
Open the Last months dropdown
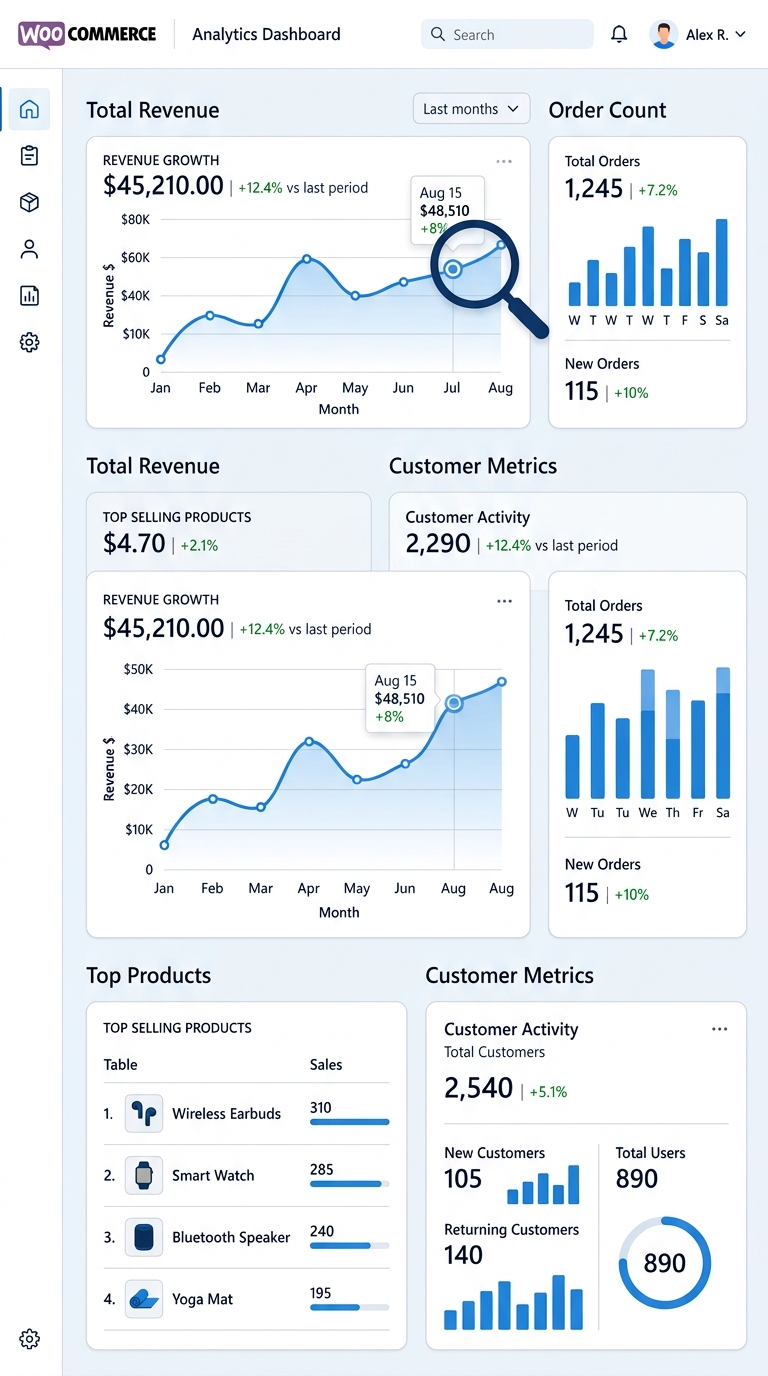pos(471,109)
